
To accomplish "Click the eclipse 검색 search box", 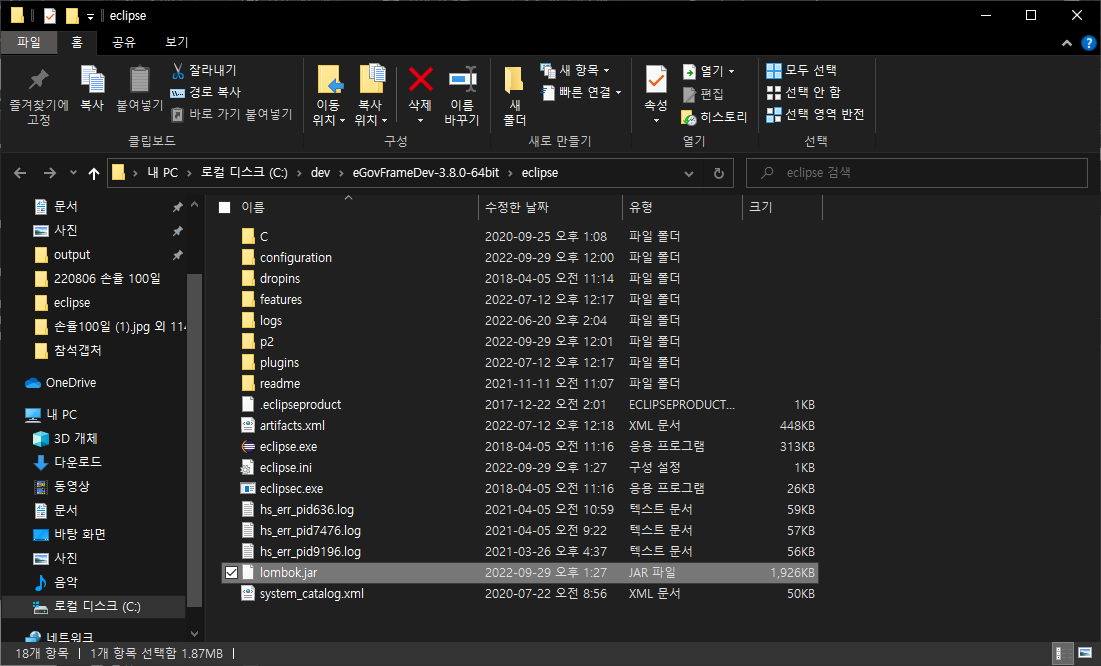I will point(916,173).
